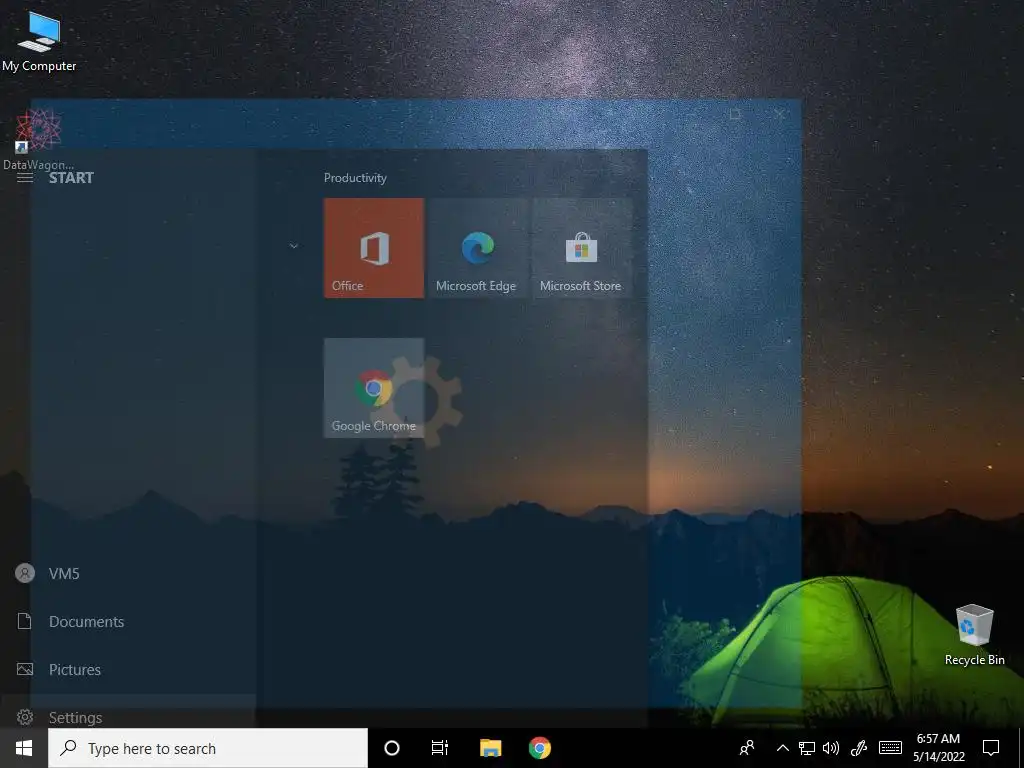Open the Microsoft Store tile
1024x768 pixels.
tap(581, 248)
